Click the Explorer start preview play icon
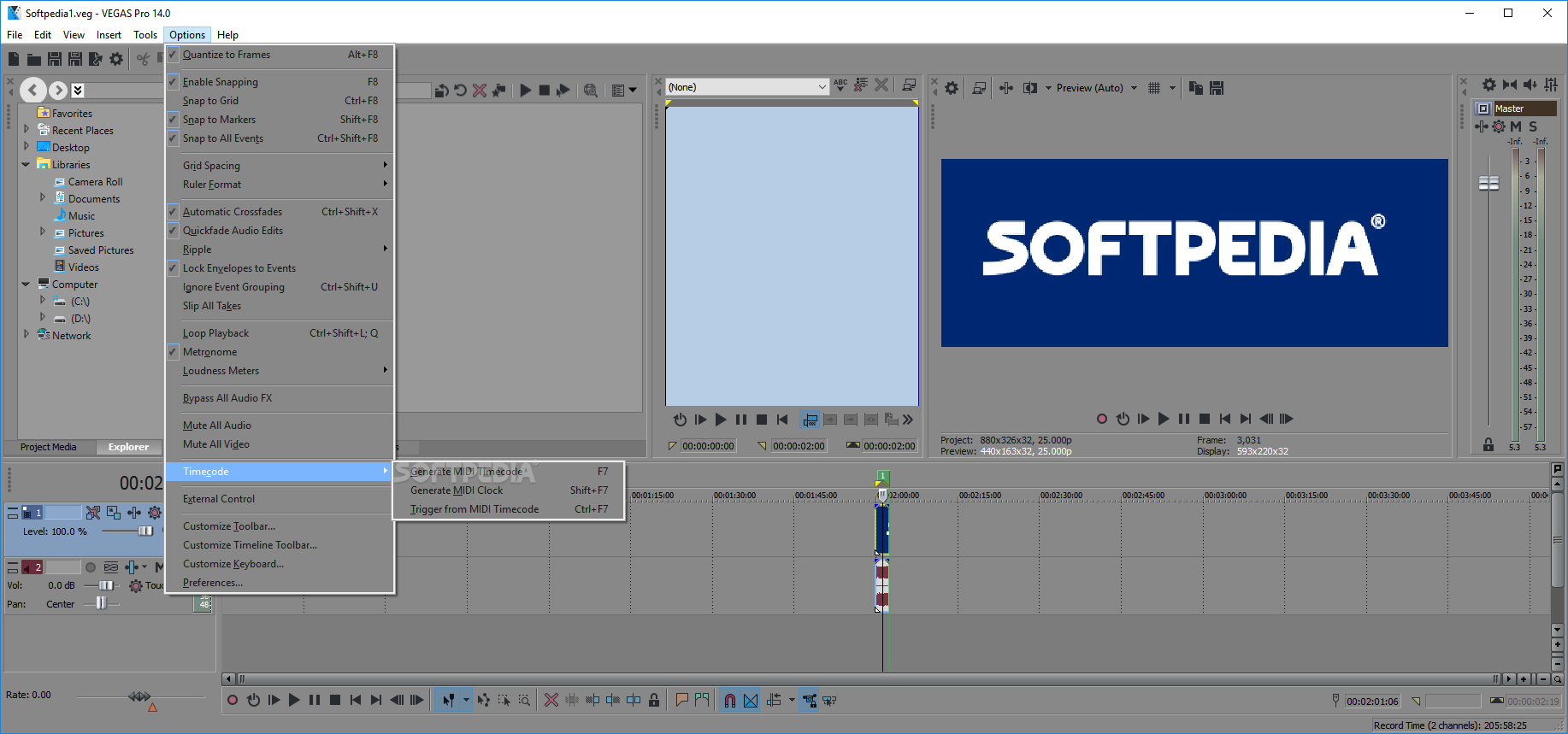The height and width of the screenshot is (734, 1568). 525,90
